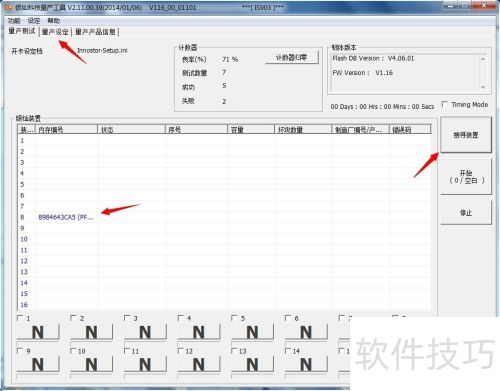
Task: Tick port checkbox 10
Action: 74,351
